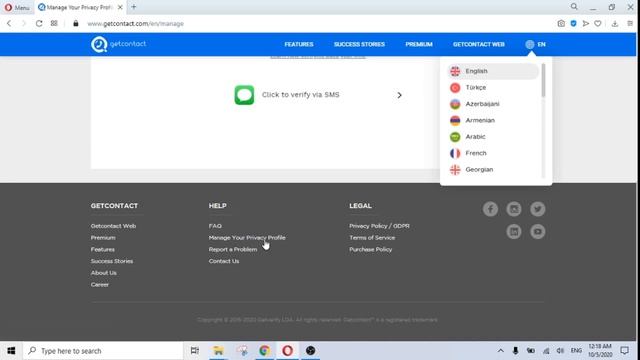Open Purchase Policy link
Image resolution: width=640 pixels, height=360 pixels.
[x=370, y=249]
